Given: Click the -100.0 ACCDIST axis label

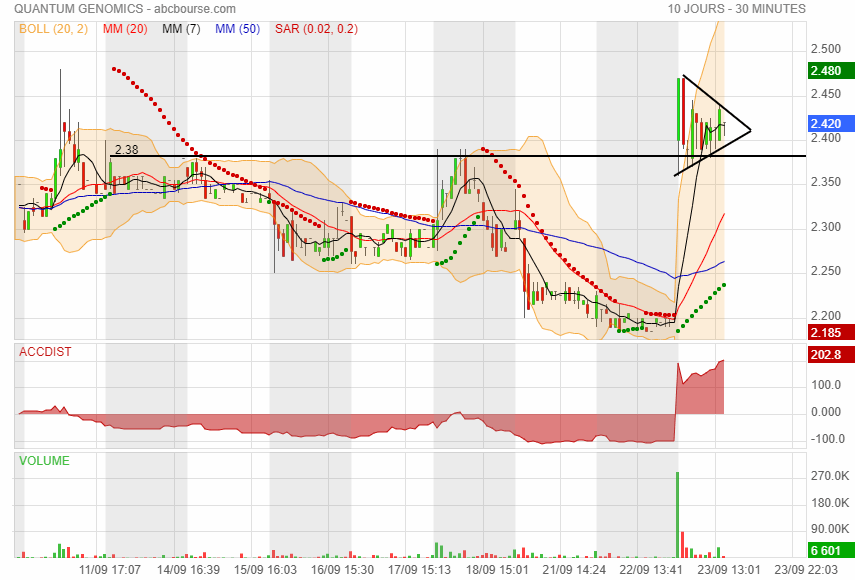Looking at the screenshot, I should [826, 439].
